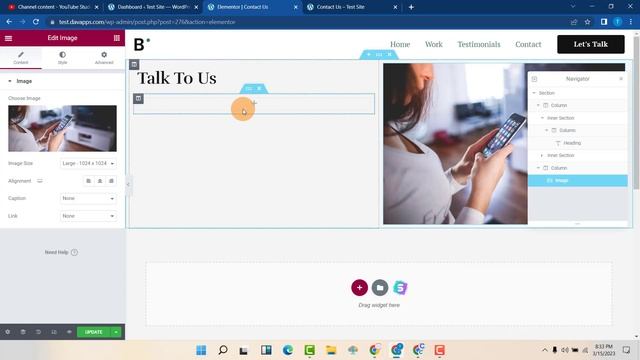The height and width of the screenshot is (360, 640).
Task: Open Windows taskbar search
Action: click(223, 350)
